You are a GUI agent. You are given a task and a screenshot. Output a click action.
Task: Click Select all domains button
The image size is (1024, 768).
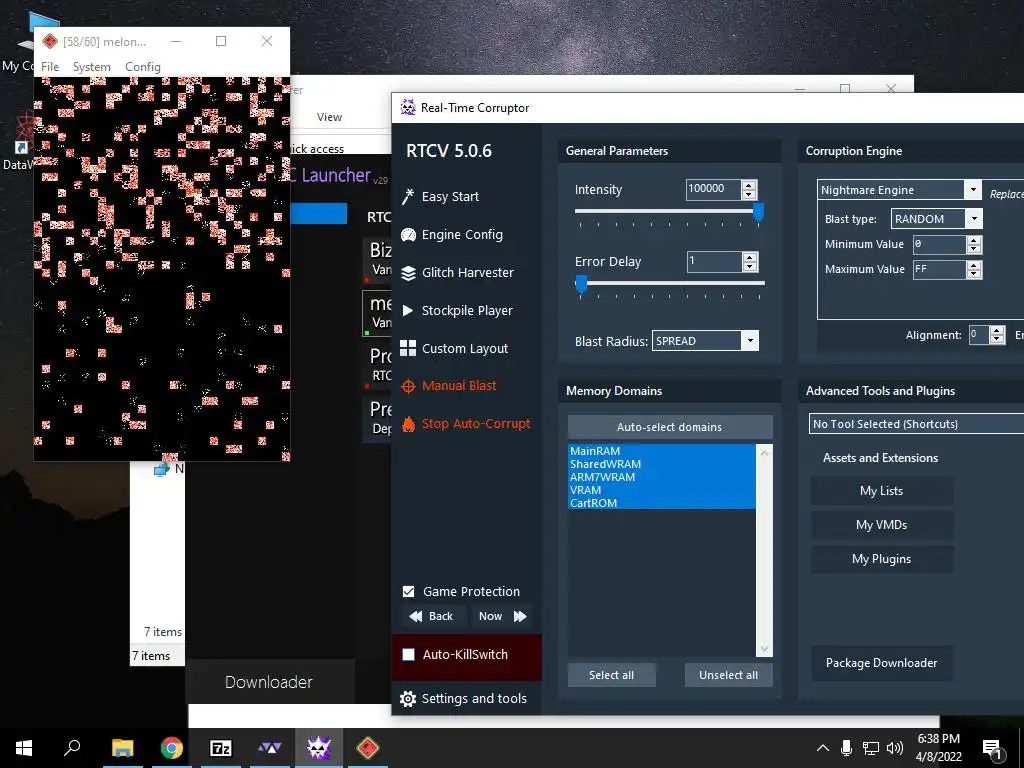611,675
